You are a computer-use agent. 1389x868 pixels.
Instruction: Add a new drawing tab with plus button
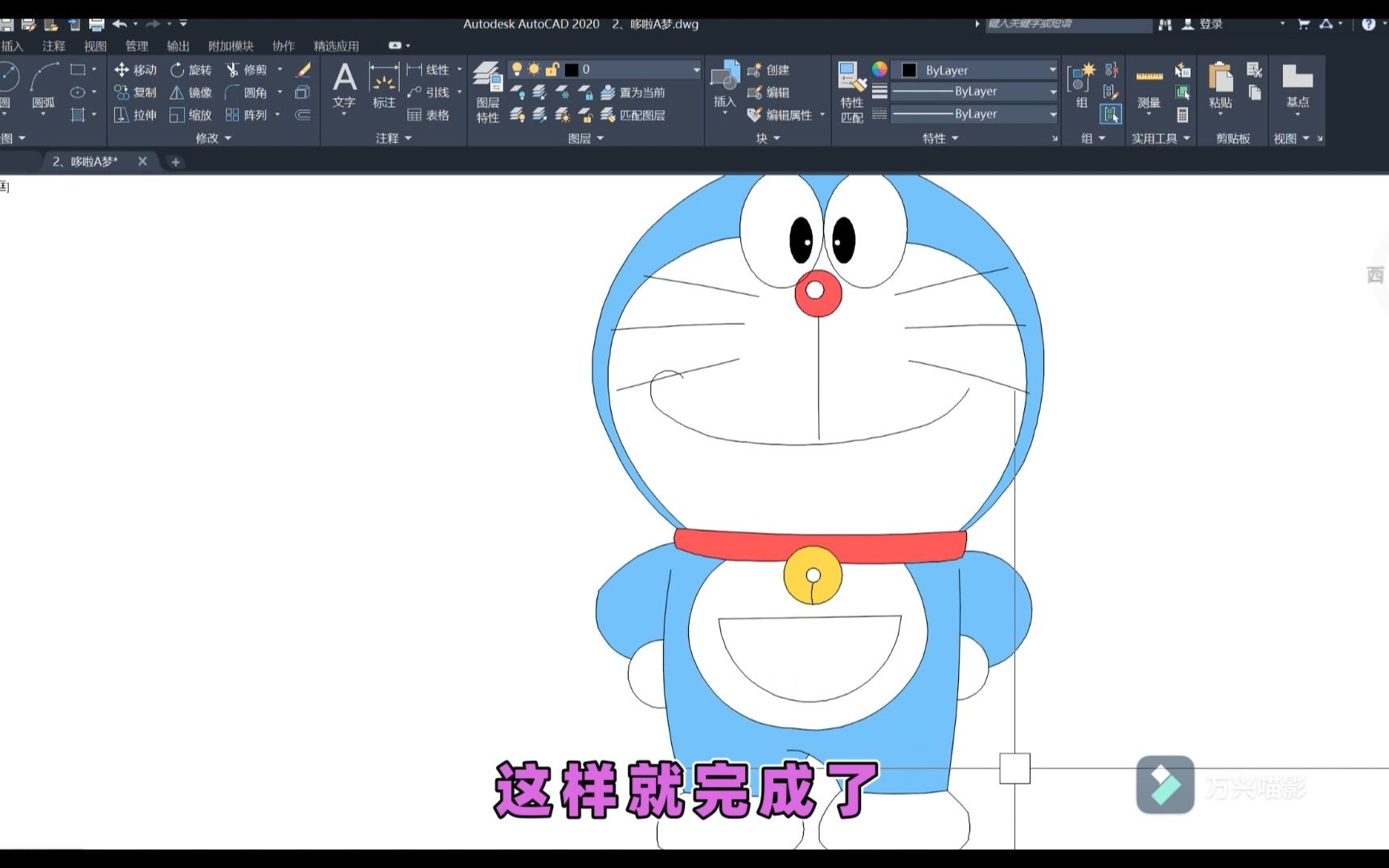[175, 162]
